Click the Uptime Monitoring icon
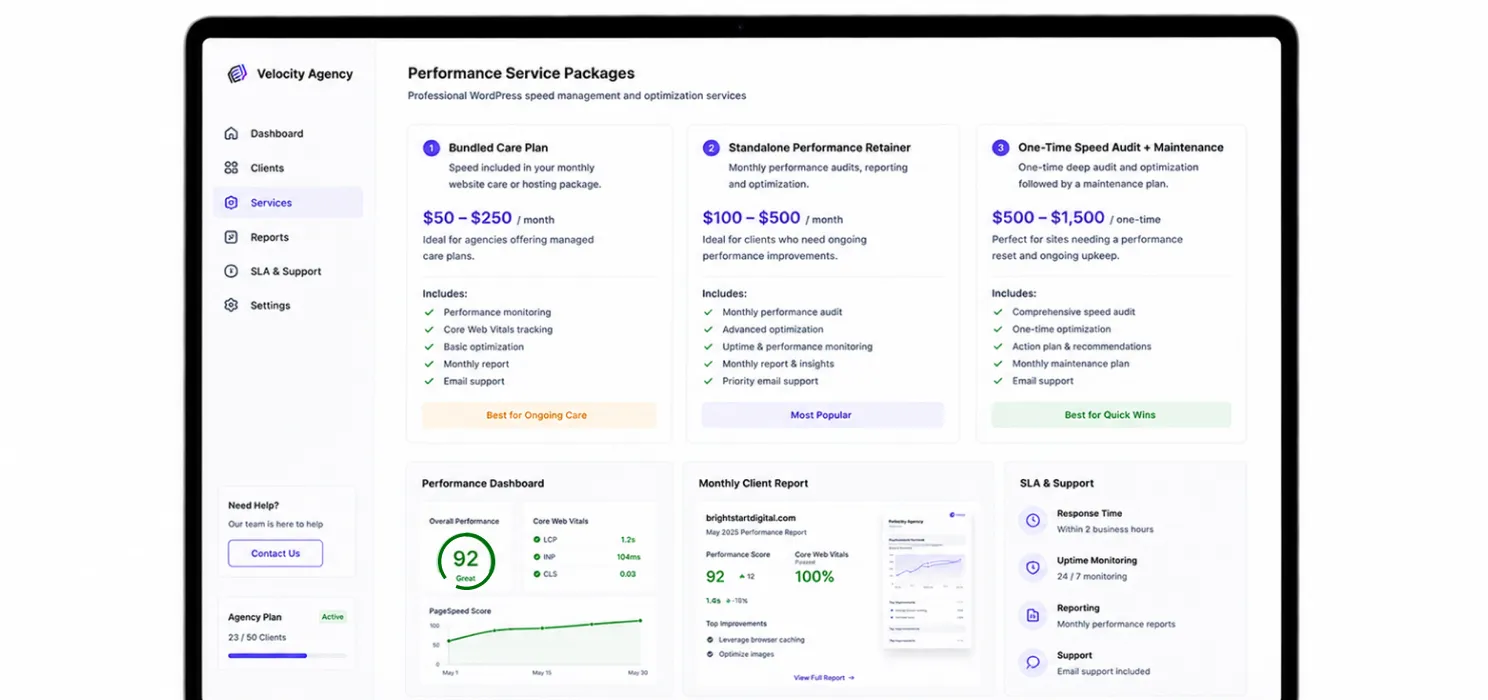The image size is (1488, 700). click(x=1032, y=567)
